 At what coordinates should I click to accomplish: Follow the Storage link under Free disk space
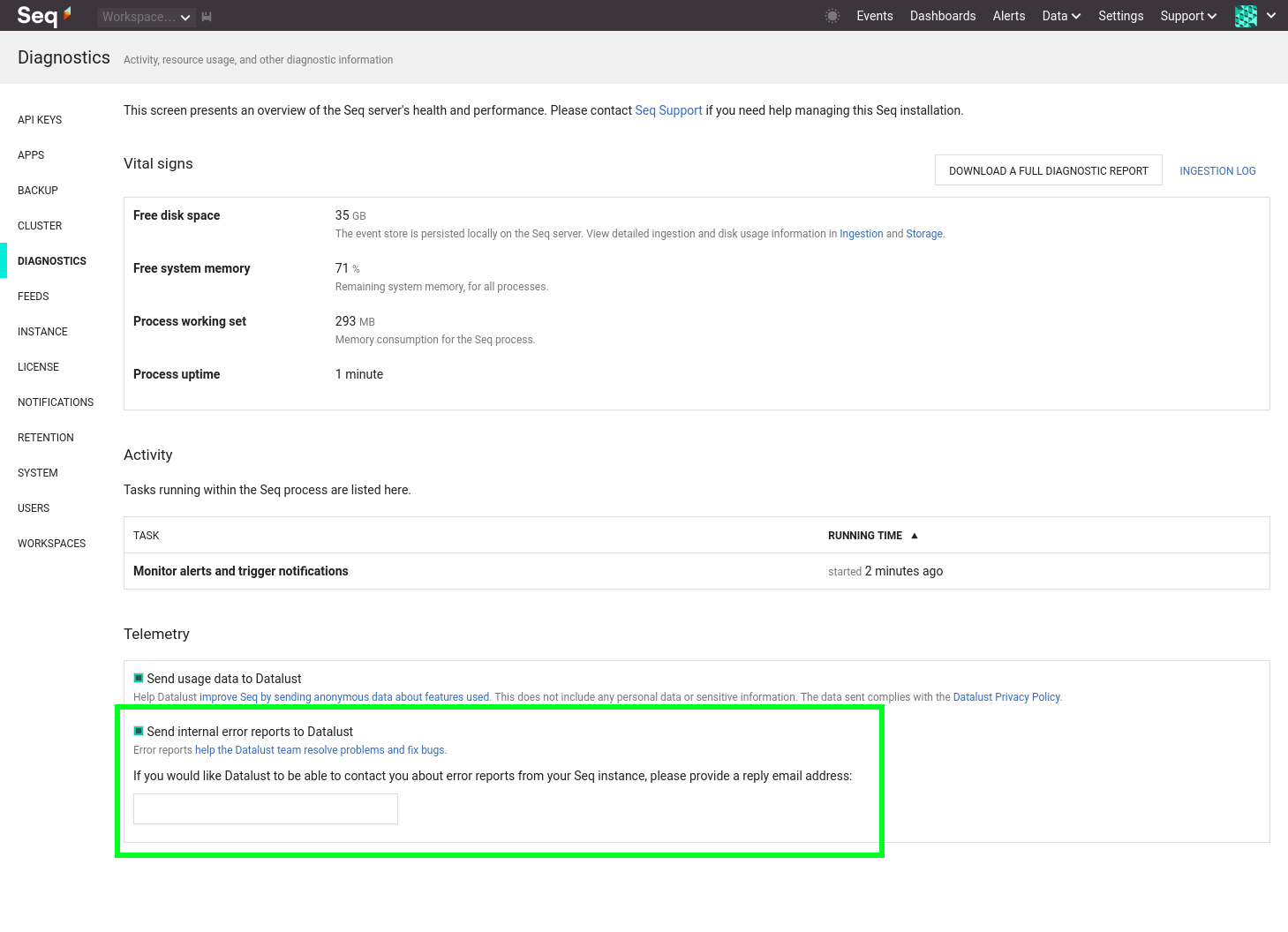click(924, 234)
